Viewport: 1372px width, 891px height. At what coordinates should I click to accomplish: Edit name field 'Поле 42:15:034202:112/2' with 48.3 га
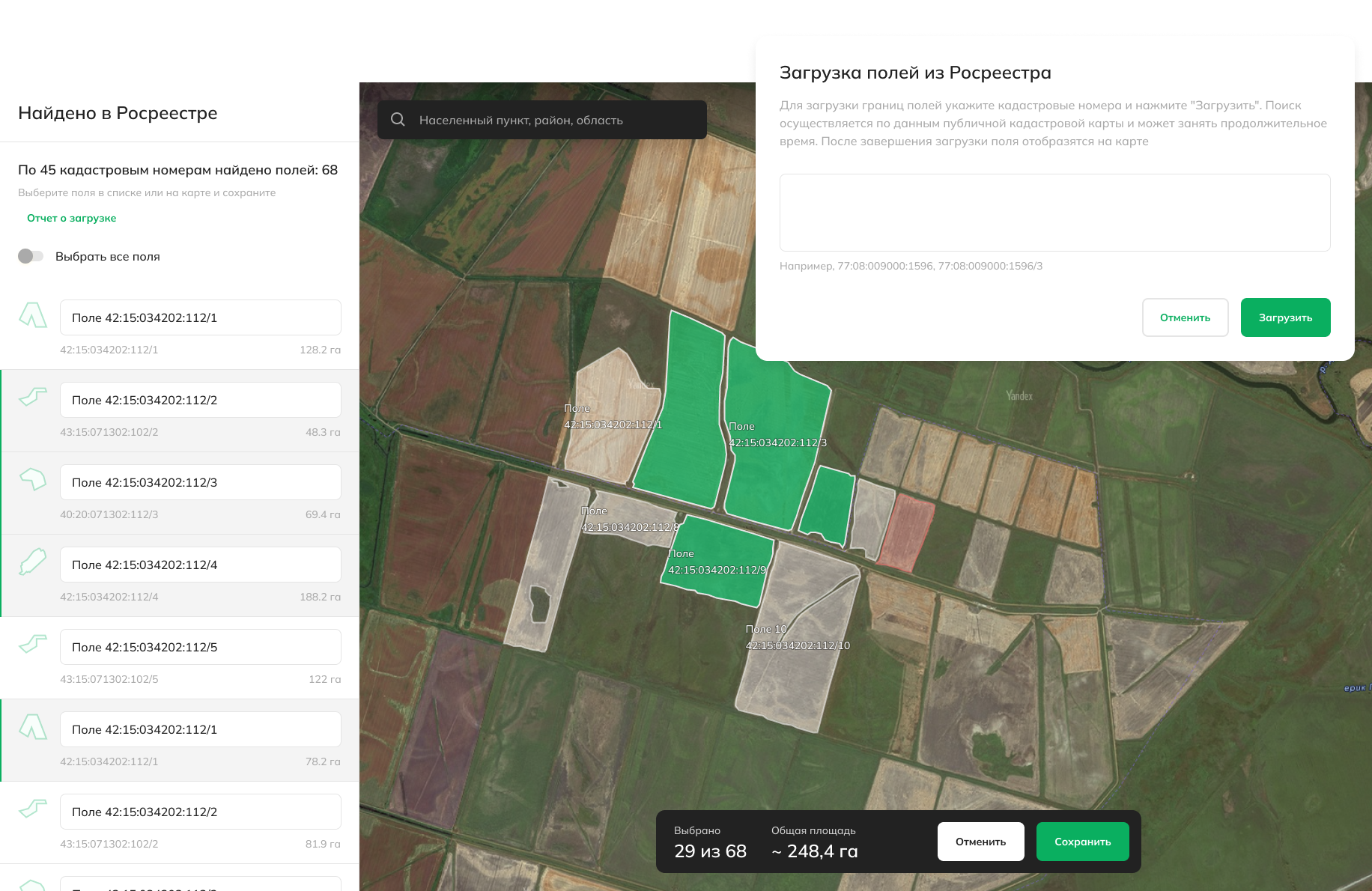coord(201,400)
